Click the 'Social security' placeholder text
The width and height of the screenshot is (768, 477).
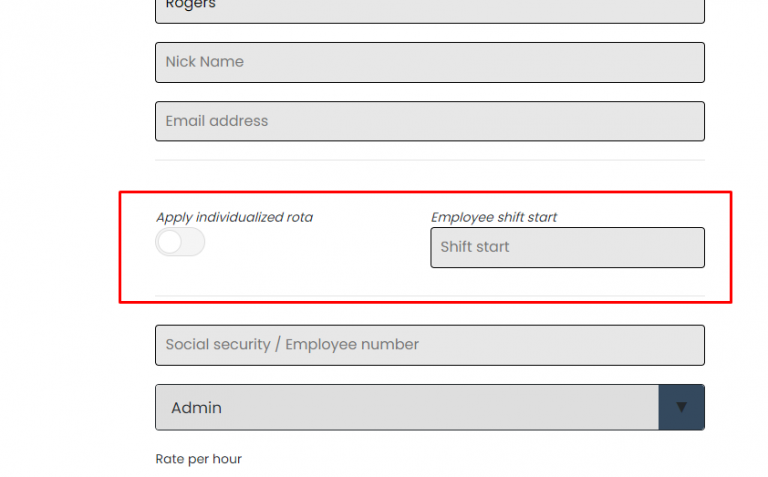[x=218, y=345]
